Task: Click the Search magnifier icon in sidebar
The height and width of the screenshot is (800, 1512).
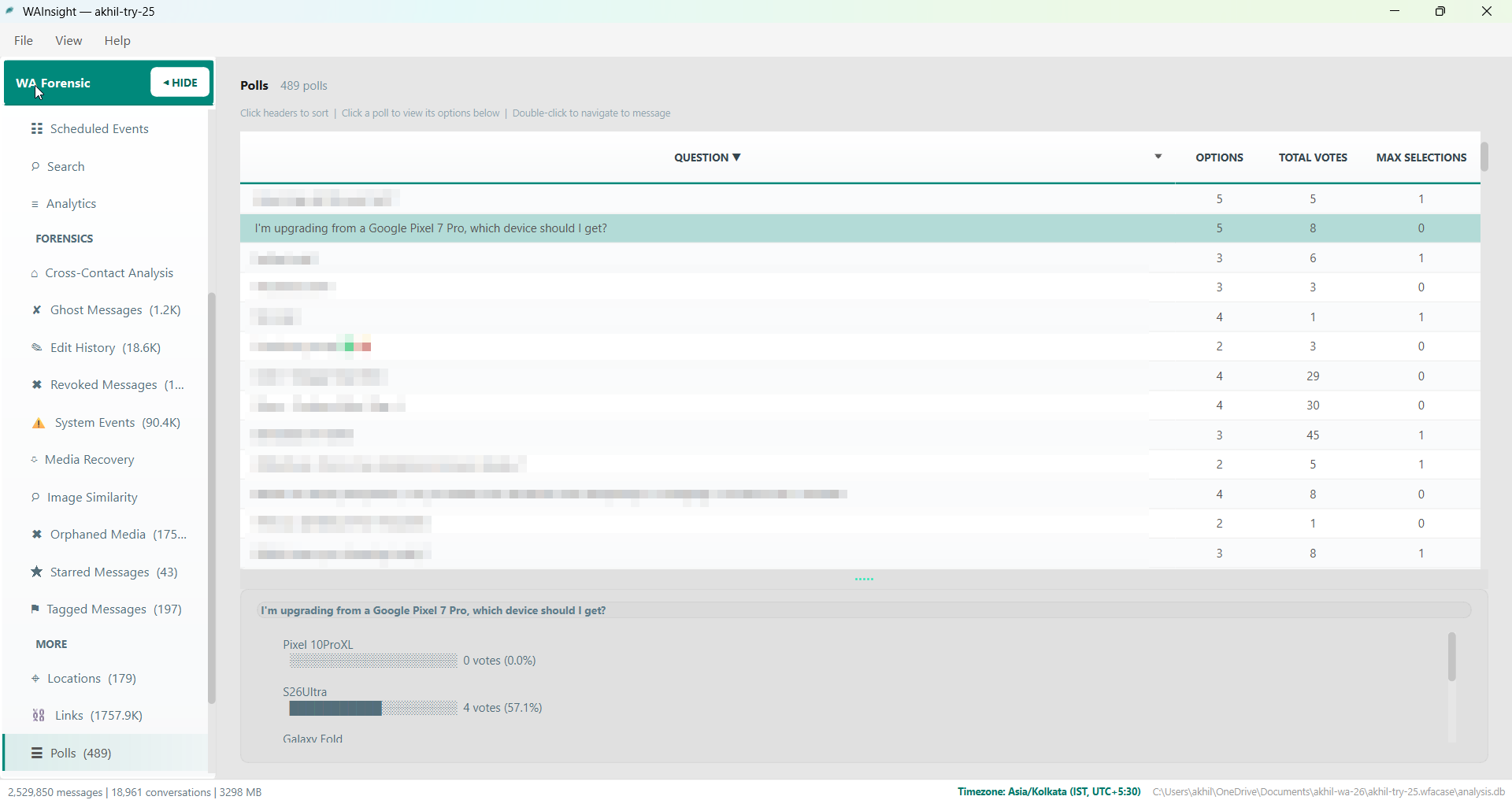Action: (x=35, y=167)
